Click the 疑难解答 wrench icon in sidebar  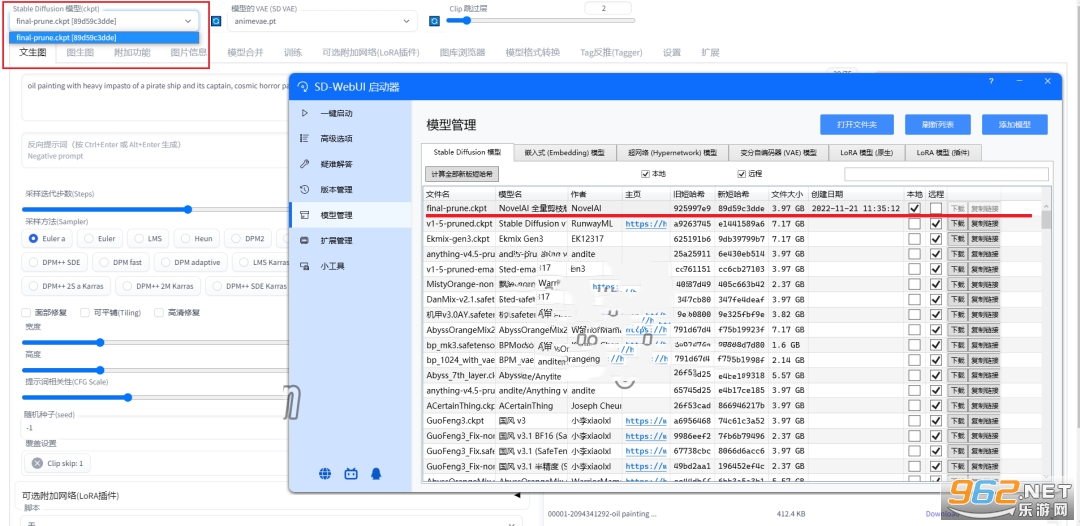click(304, 164)
